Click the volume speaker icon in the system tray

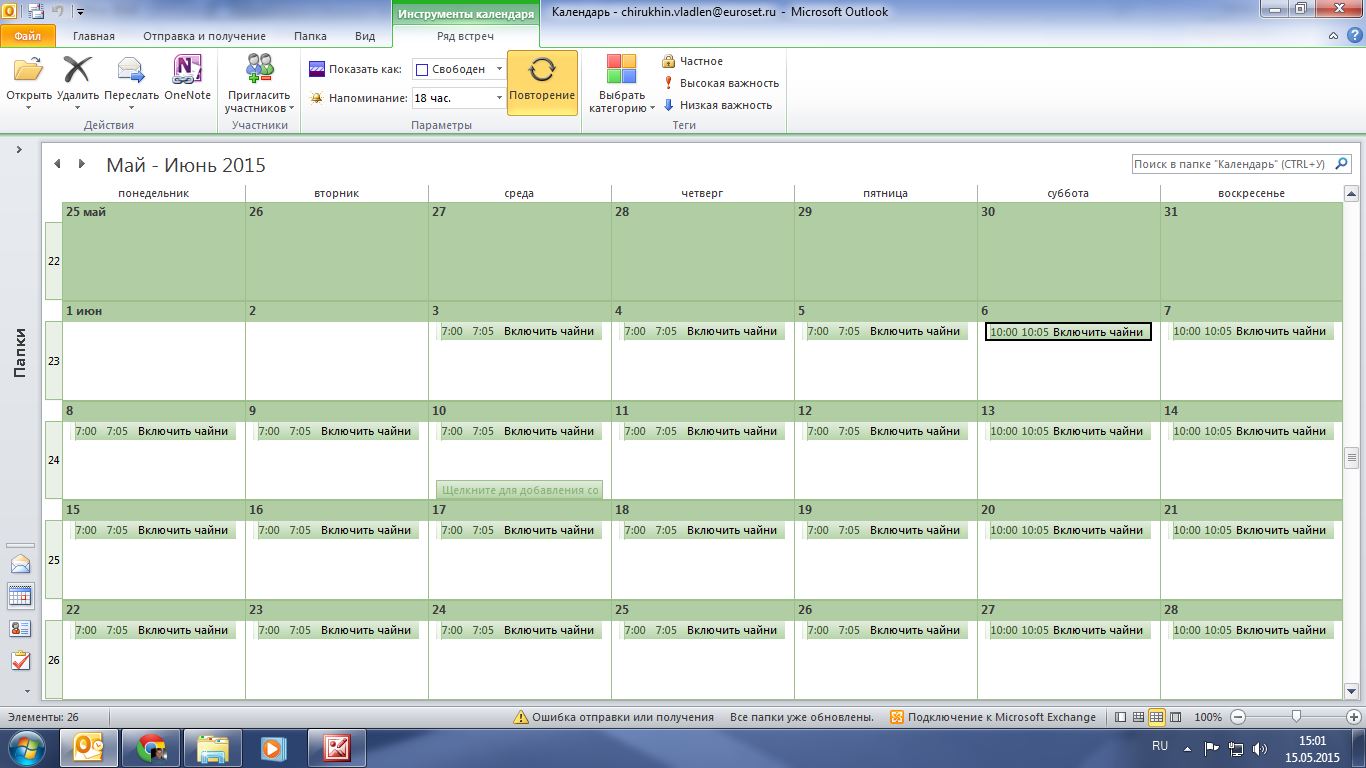click(1260, 748)
